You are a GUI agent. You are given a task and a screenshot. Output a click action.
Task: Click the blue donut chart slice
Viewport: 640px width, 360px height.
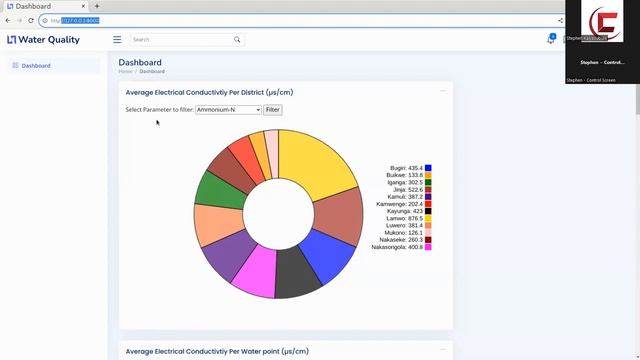[329, 255]
